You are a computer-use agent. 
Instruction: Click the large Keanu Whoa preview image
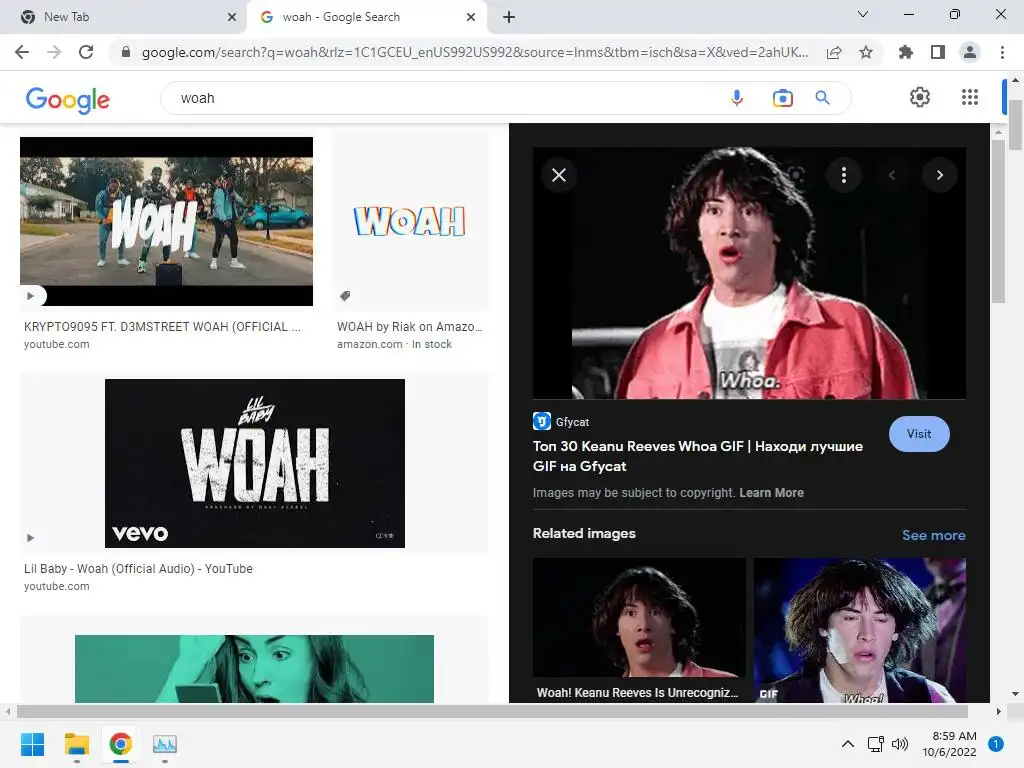[x=749, y=273]
